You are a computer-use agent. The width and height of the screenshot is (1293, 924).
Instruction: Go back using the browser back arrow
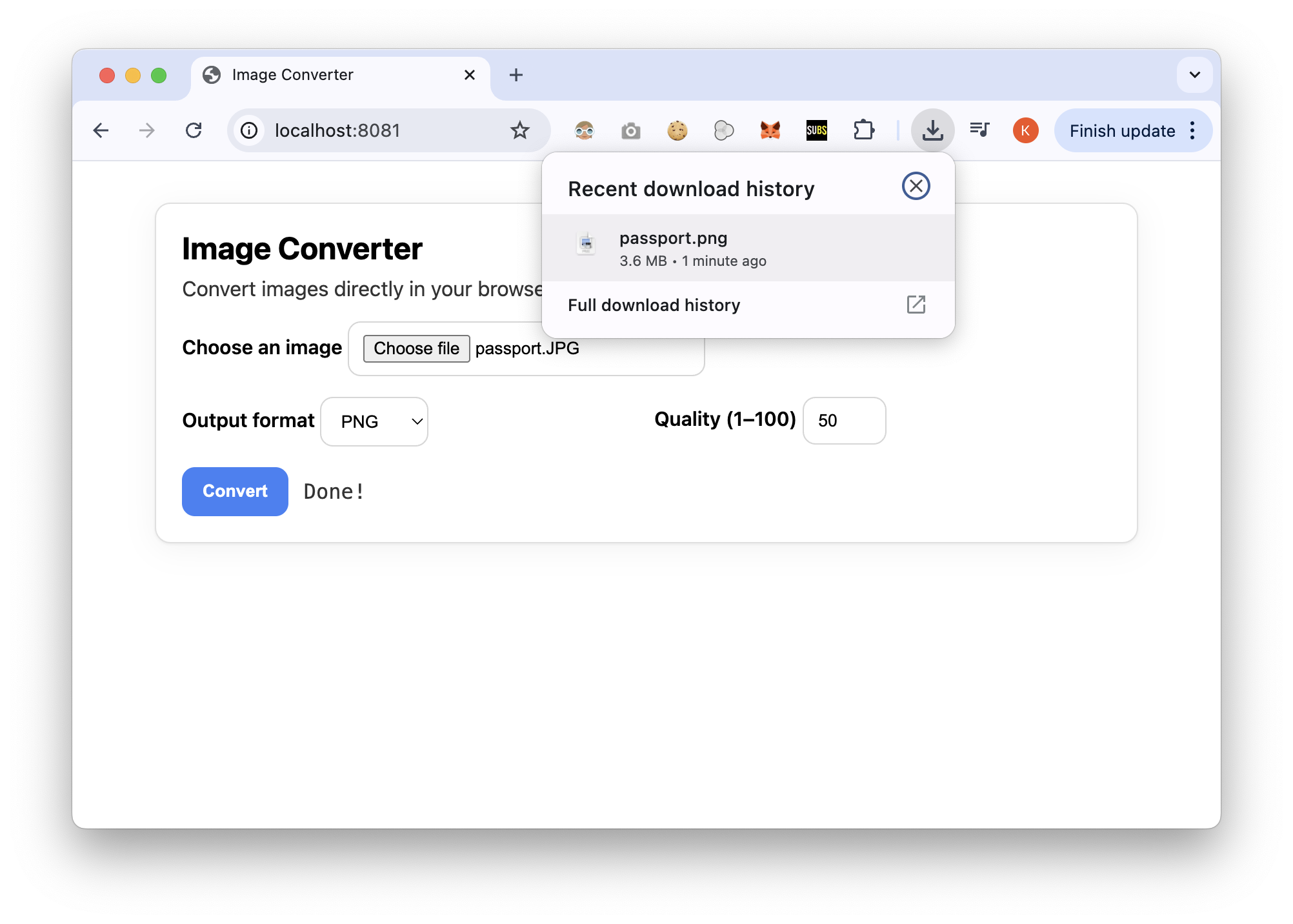click(101, 131)
